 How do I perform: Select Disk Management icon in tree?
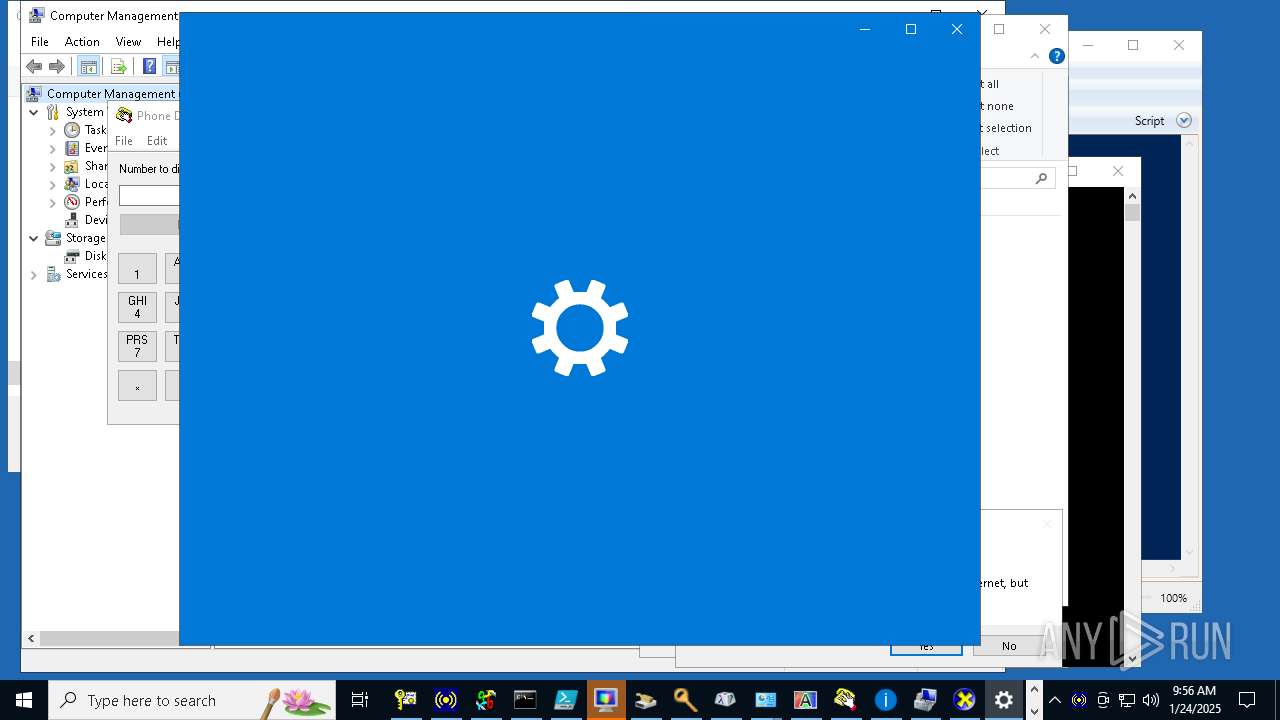(72, 256)
